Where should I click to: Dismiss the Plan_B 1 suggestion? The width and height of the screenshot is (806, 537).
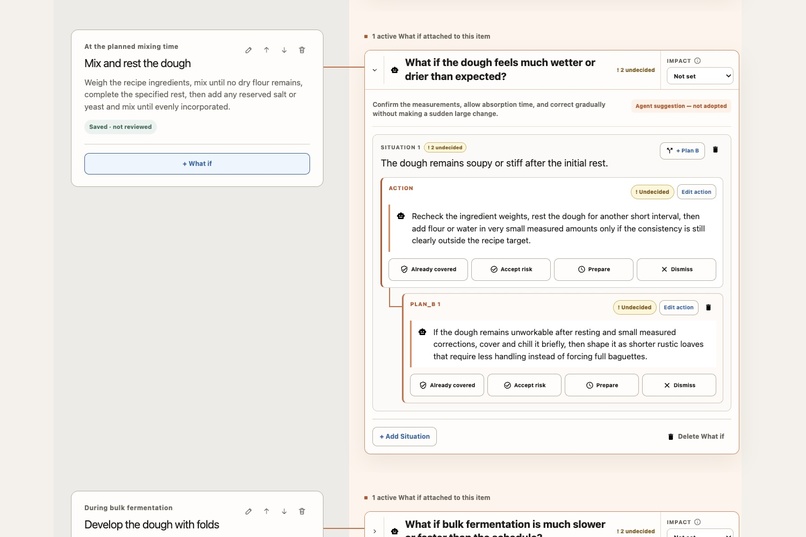click(x=679, y=385)
